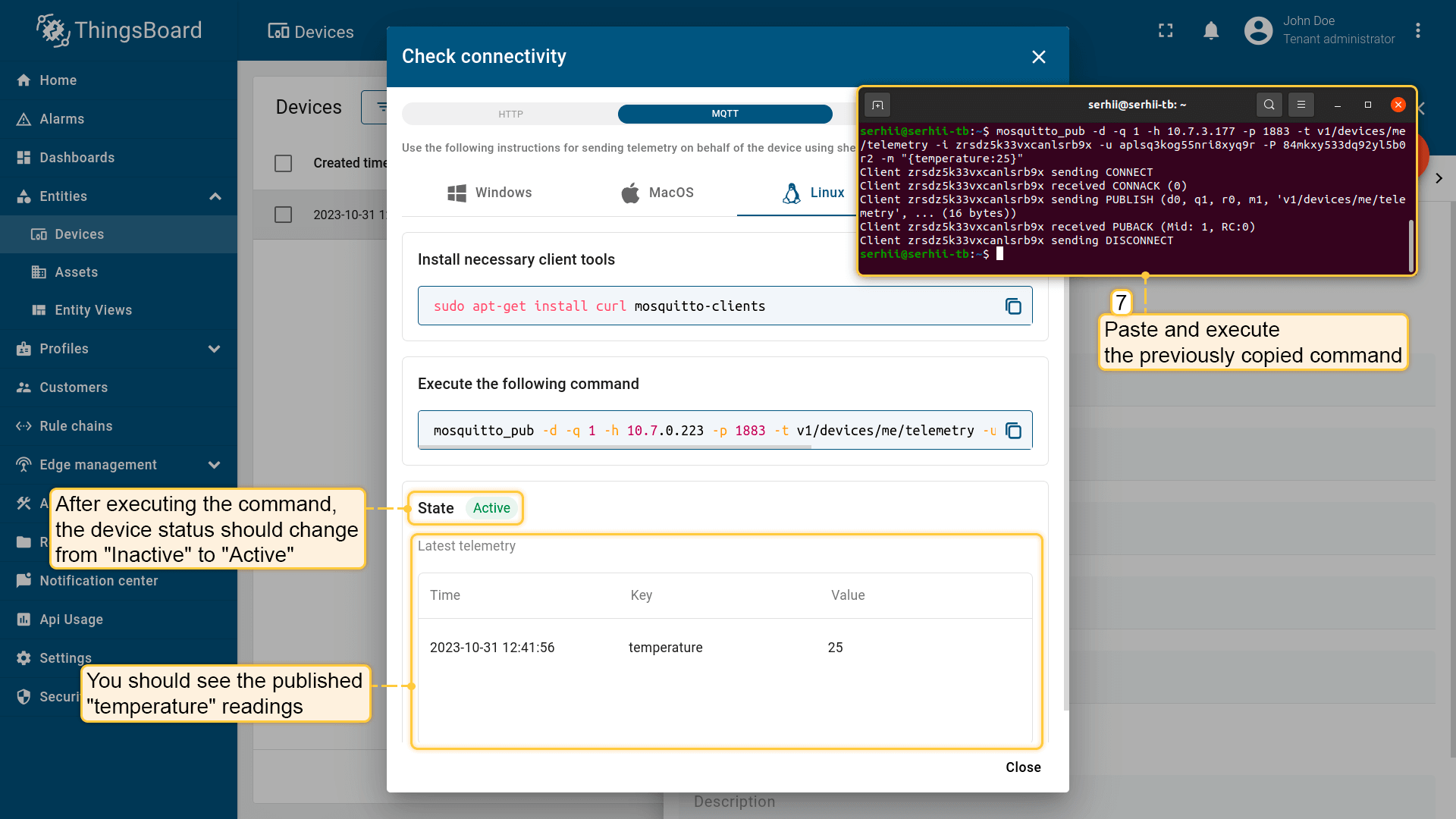Switch to the Windows tab
Viewport: 1456px width, 819px height.
490,193
